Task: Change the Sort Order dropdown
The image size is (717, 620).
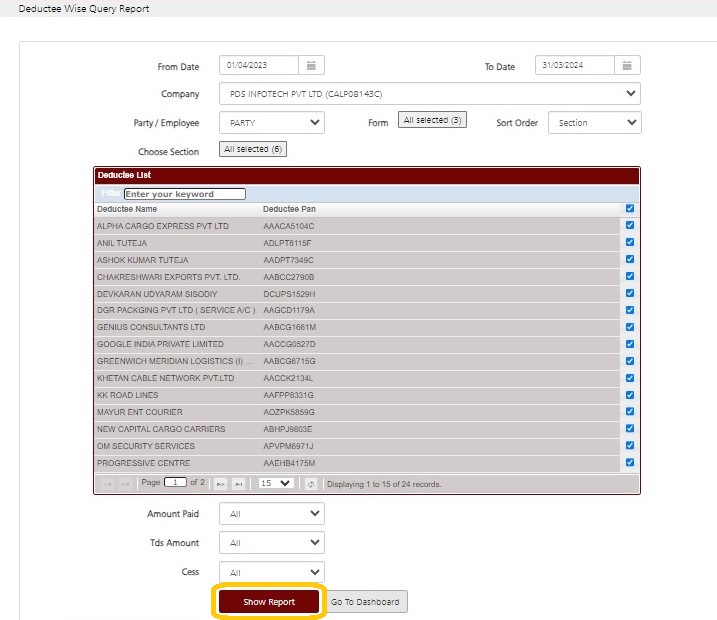Action: (594, 123)
